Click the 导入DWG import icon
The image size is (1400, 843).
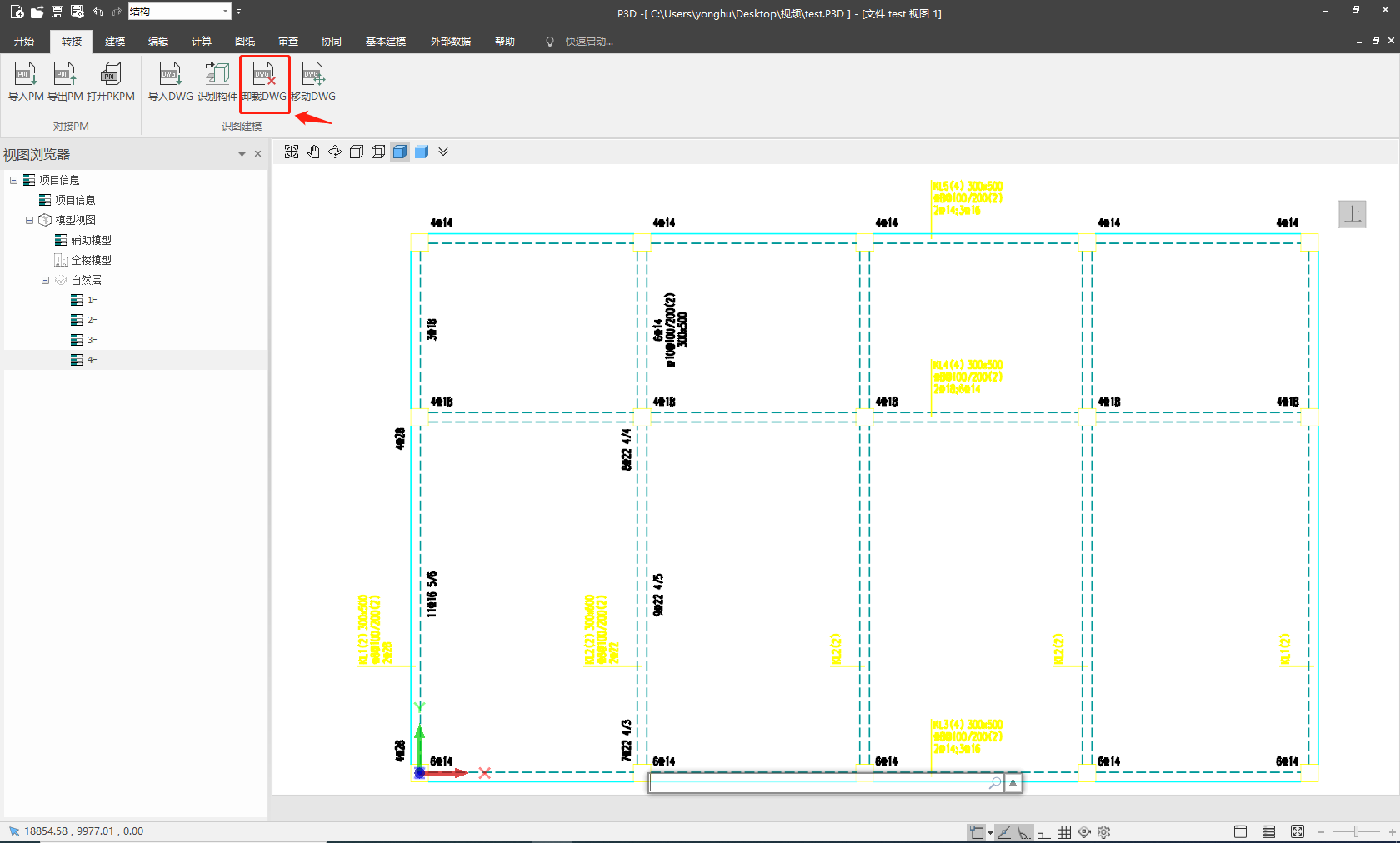170,82
